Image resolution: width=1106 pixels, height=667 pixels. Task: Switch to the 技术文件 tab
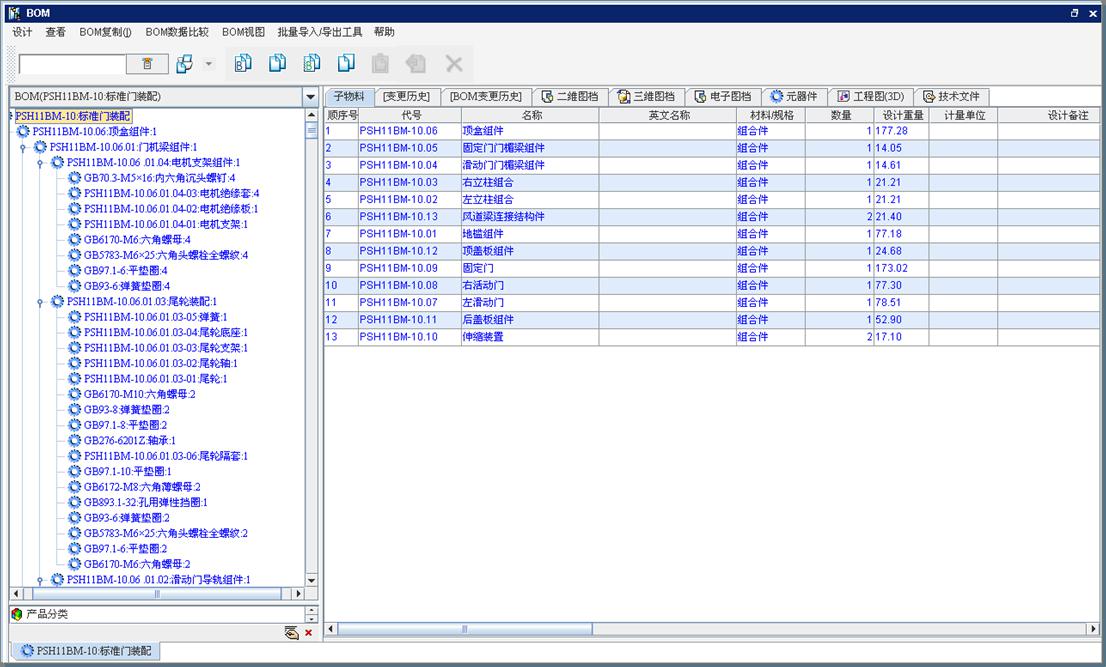(x=951, y=97)
